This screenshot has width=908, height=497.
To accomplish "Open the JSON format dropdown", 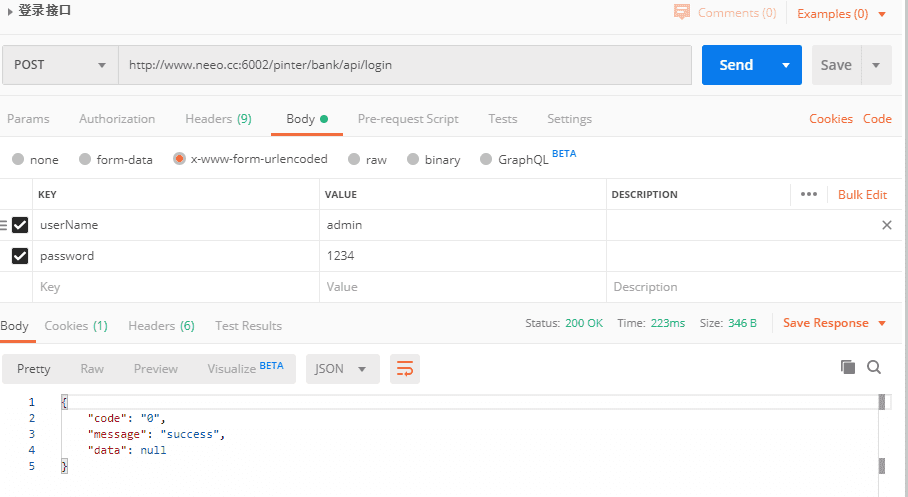I will point(342,369).
